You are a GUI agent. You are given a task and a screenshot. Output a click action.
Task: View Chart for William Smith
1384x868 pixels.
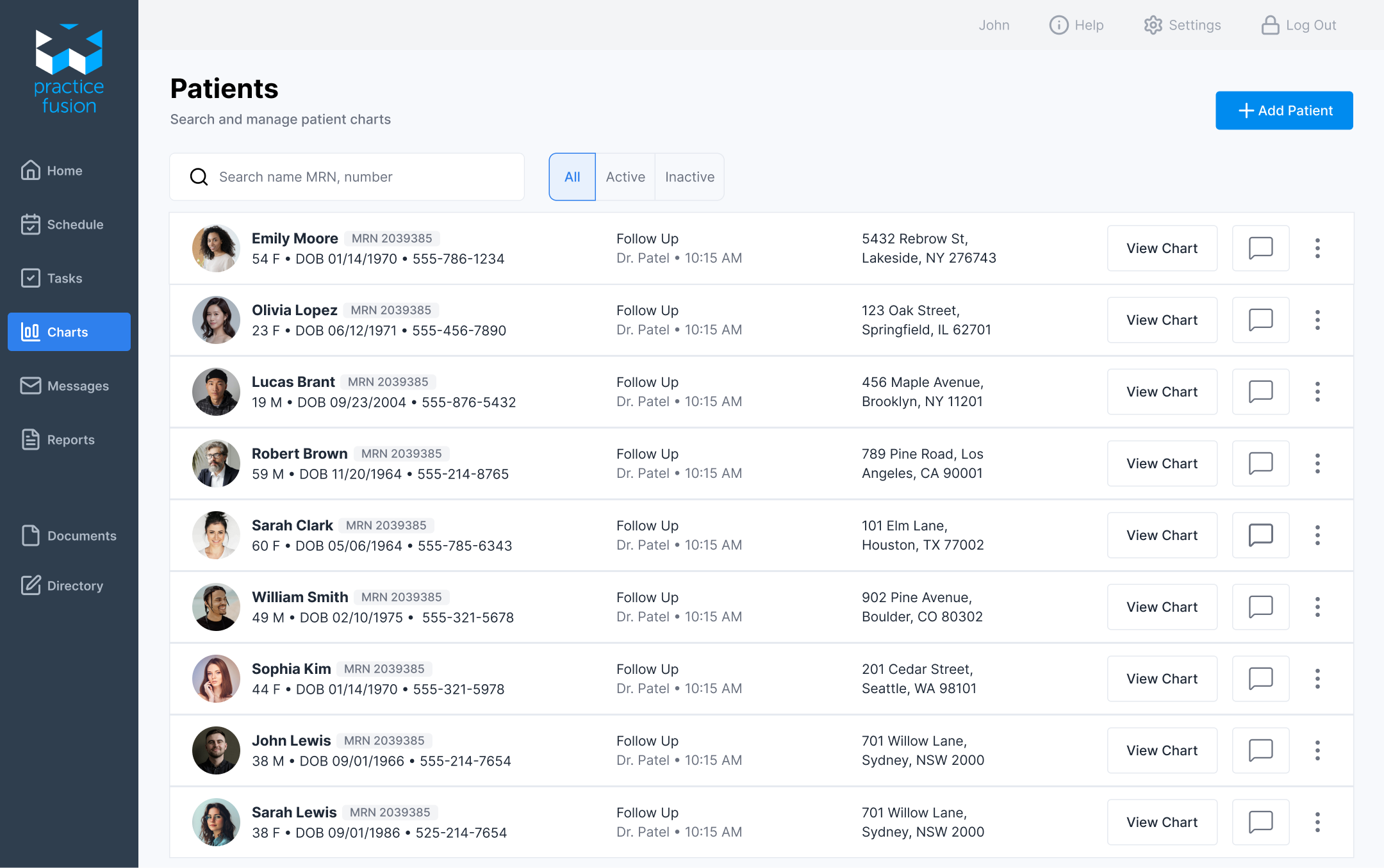pos(1162,607)
